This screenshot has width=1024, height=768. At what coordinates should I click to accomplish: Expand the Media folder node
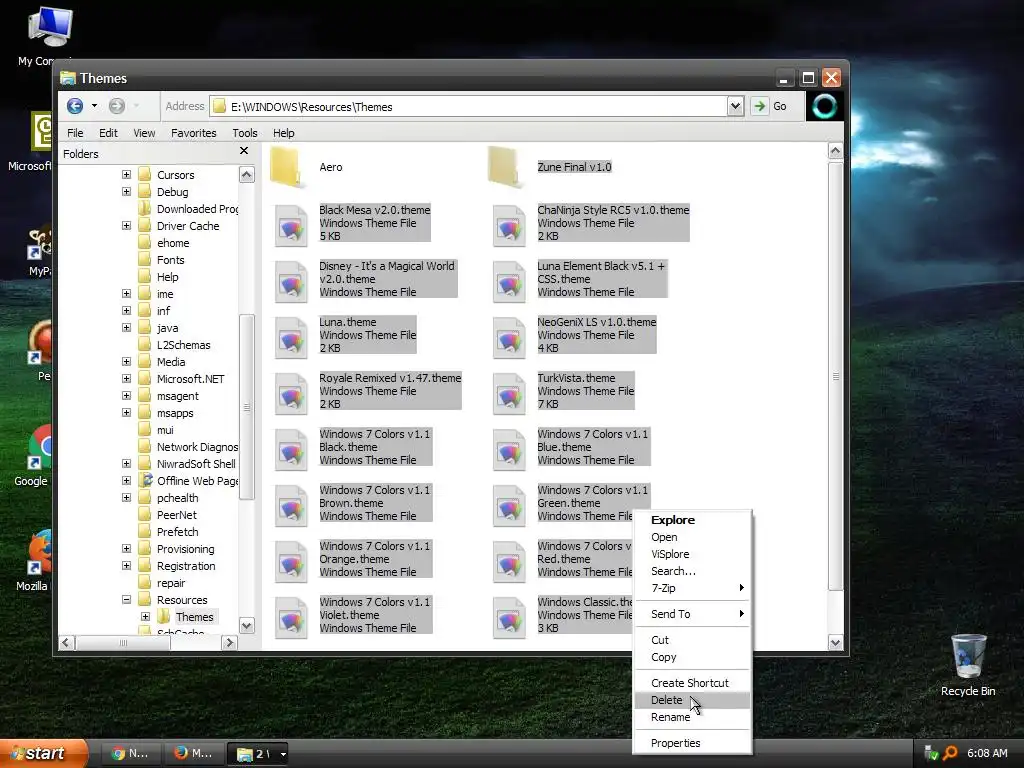126,361
